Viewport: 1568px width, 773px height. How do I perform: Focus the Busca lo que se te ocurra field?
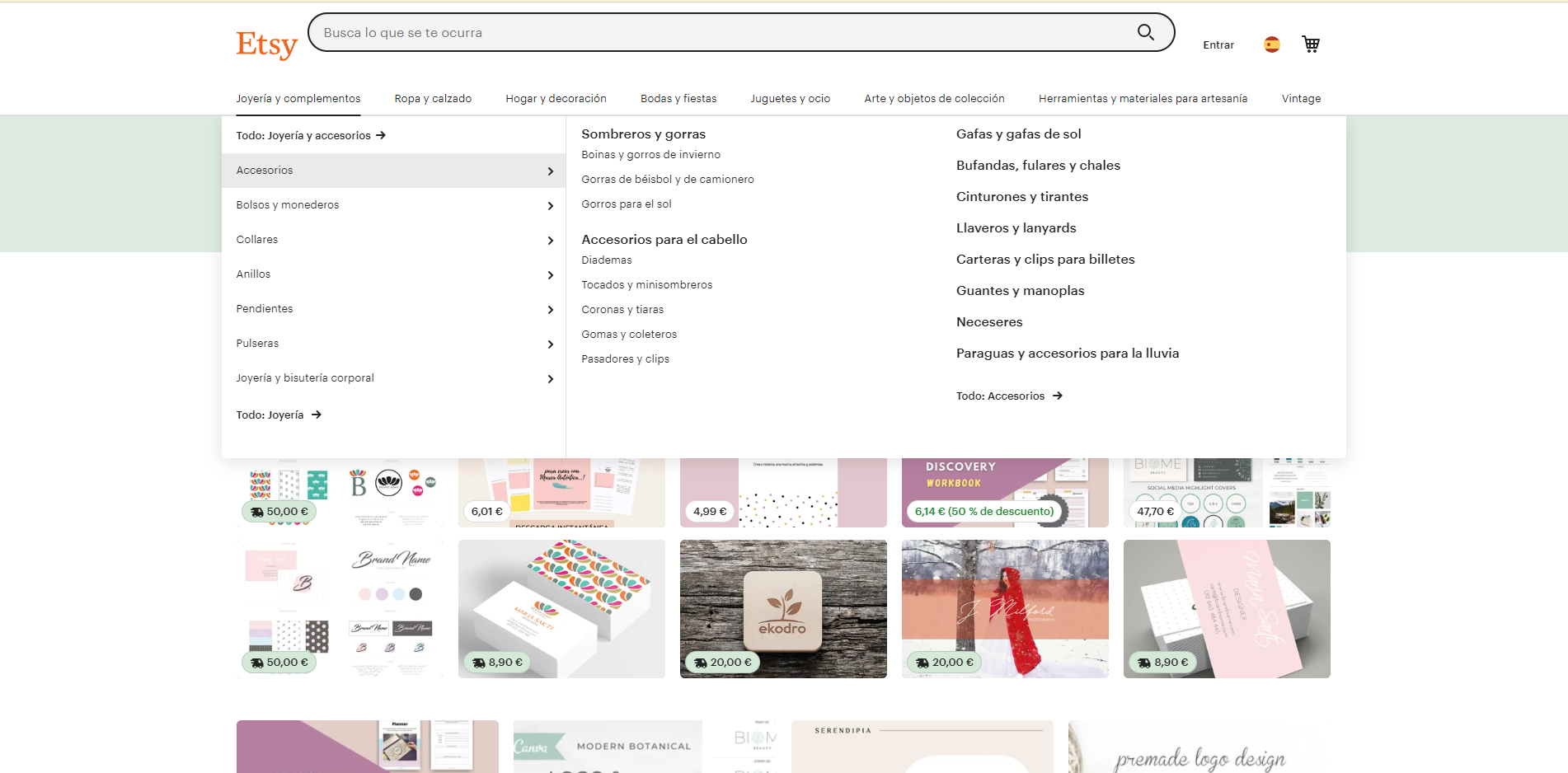[x=717, y=32]
